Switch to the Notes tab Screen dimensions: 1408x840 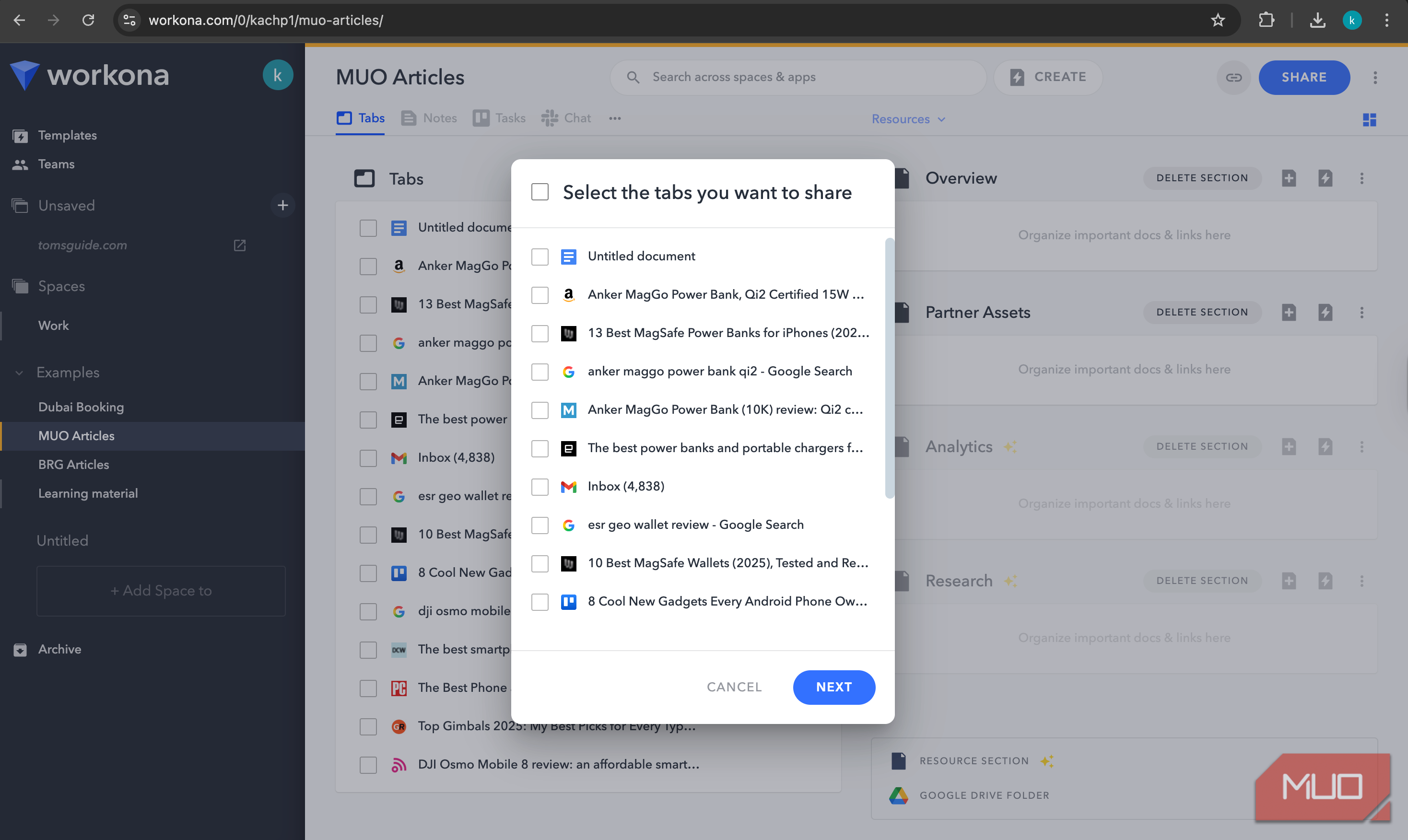[x=429, y=118]
